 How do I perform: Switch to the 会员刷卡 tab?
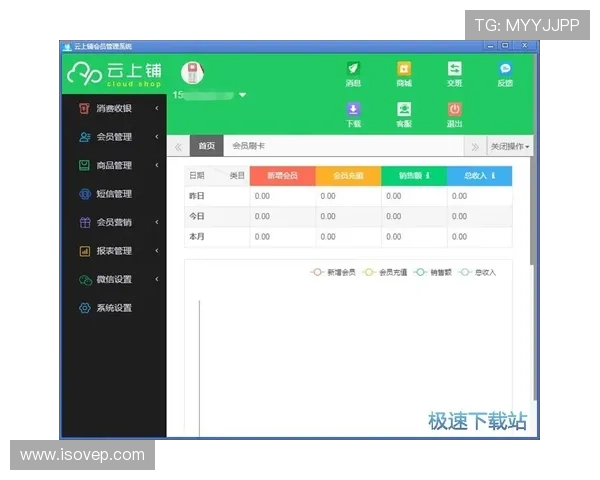(249, 146)
